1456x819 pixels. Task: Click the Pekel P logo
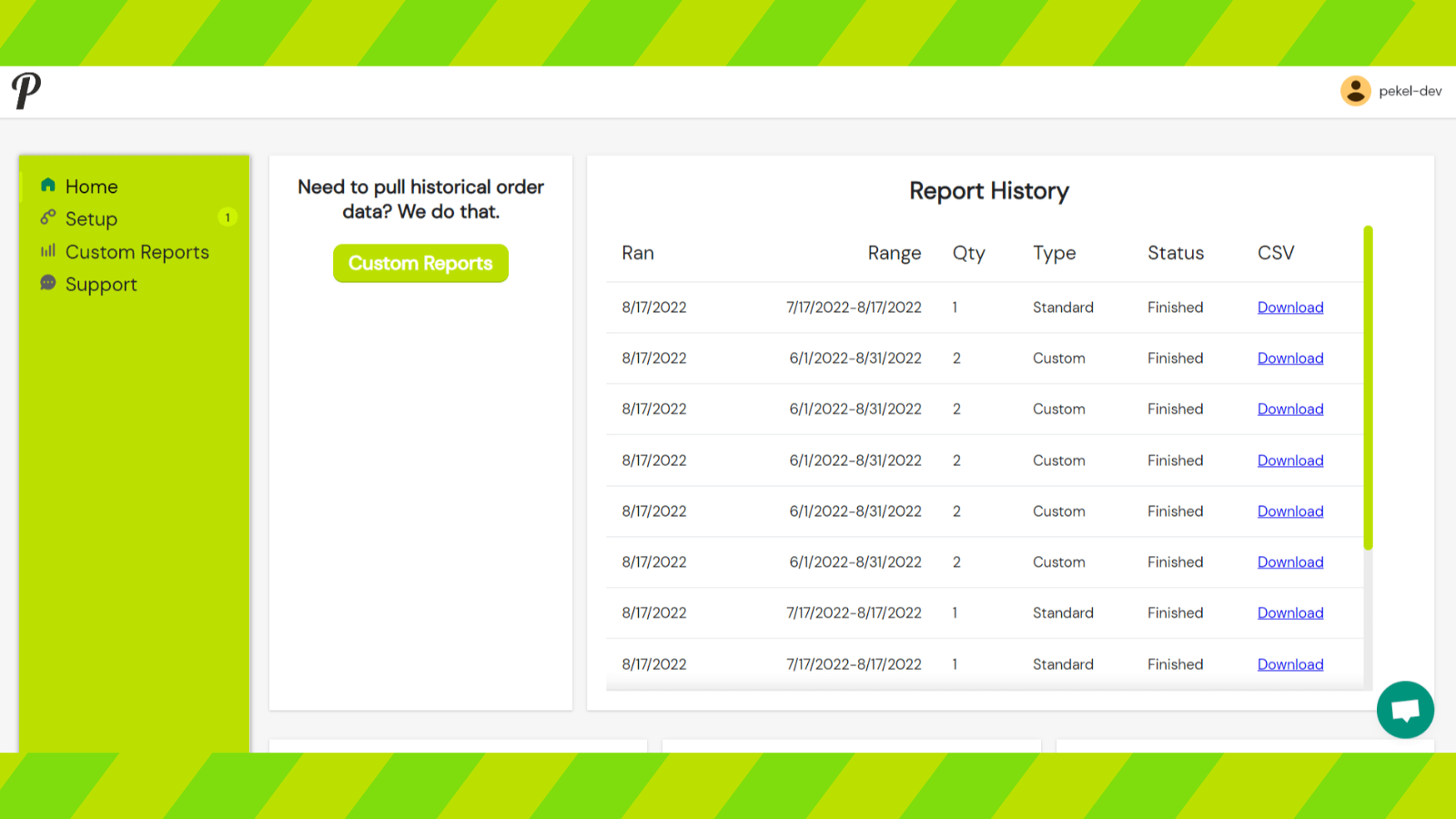pyautogui.click(x=26, y=91)
